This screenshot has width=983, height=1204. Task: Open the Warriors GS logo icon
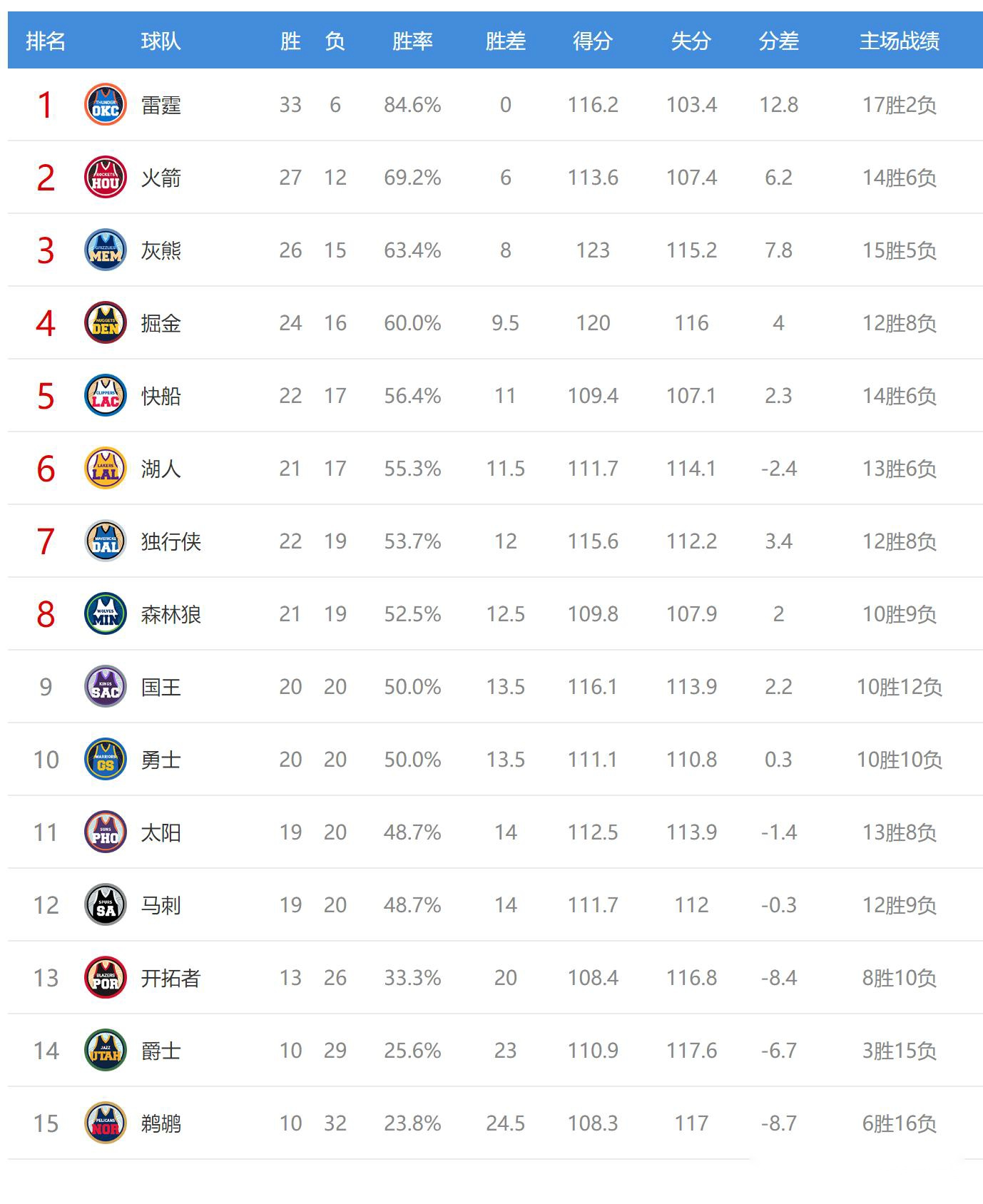(106, 760)
